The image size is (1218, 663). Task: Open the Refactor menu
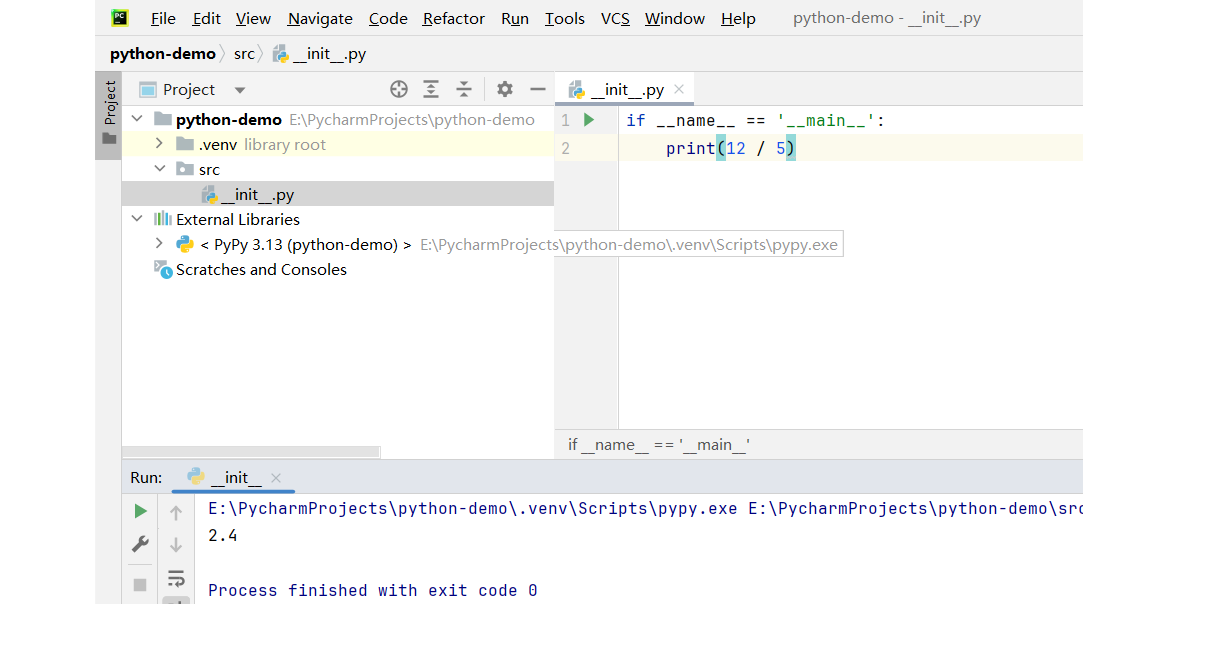click(454, 18)
